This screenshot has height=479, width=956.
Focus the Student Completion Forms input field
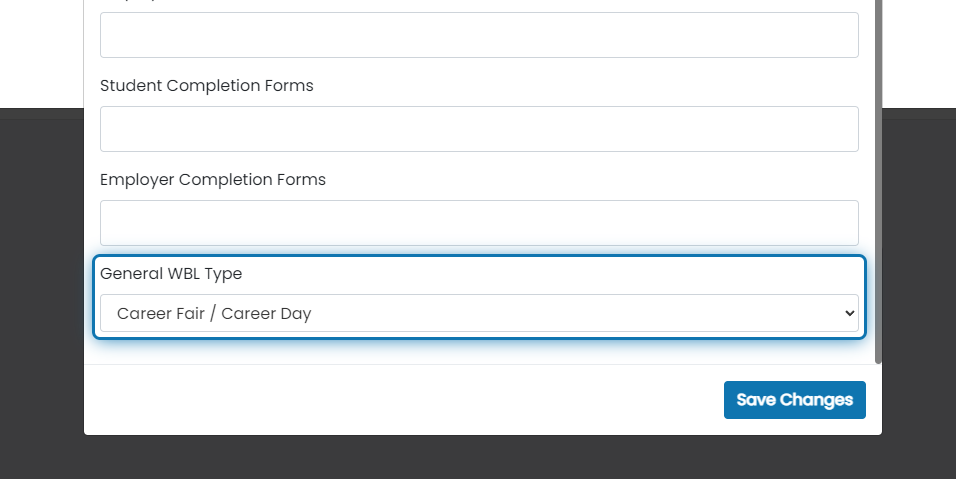479,129
